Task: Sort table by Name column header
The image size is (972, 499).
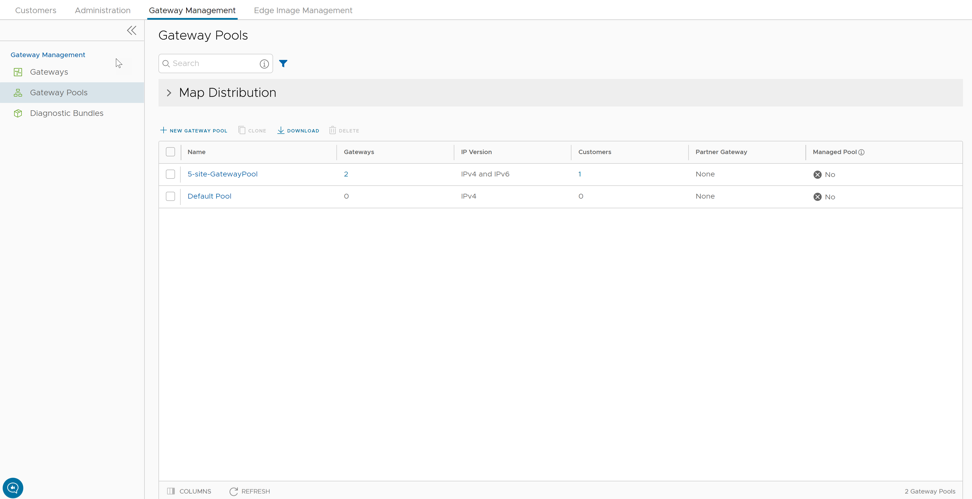Action: click(x=197, y=152)
